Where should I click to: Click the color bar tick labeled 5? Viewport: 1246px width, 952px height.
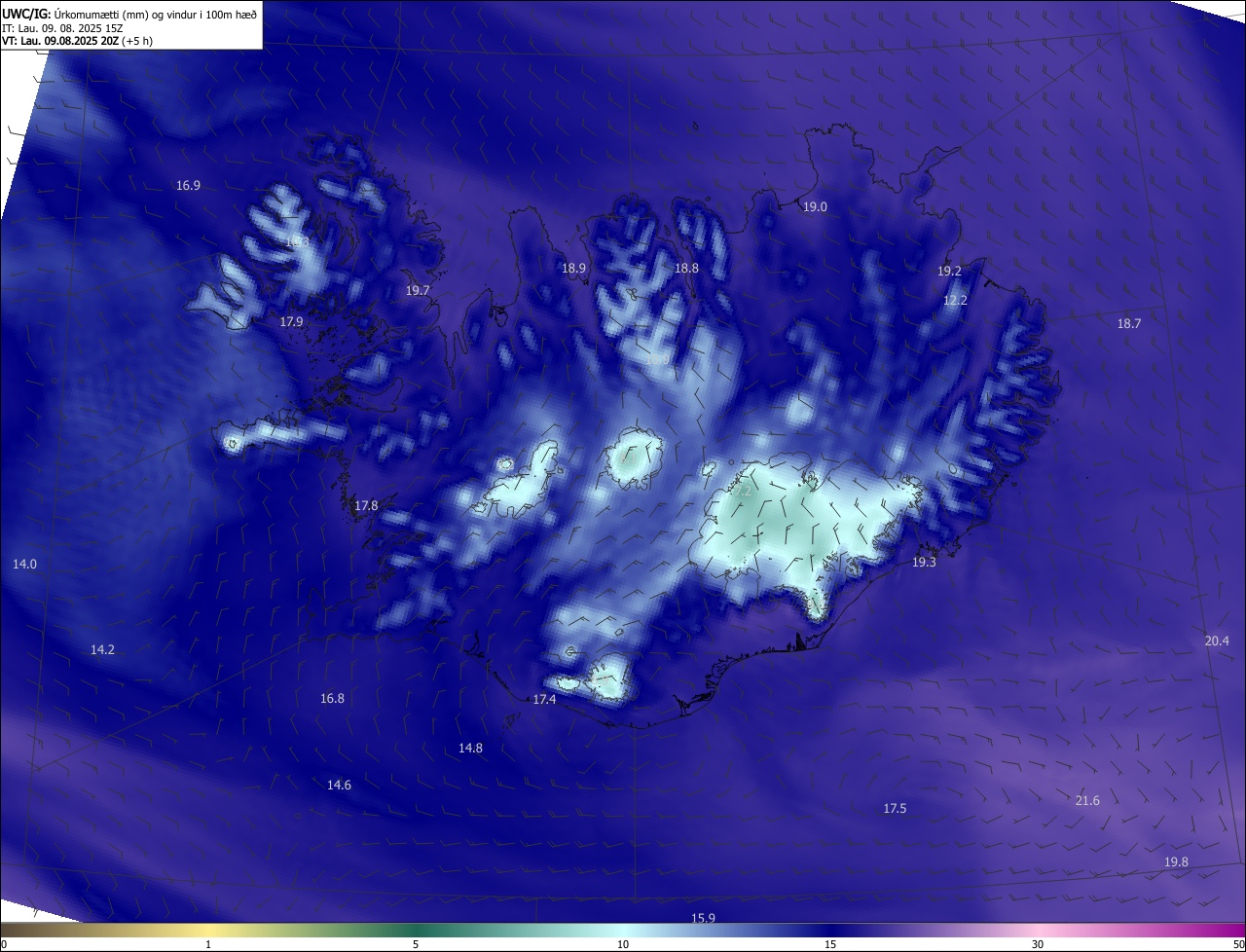(416, 944)
